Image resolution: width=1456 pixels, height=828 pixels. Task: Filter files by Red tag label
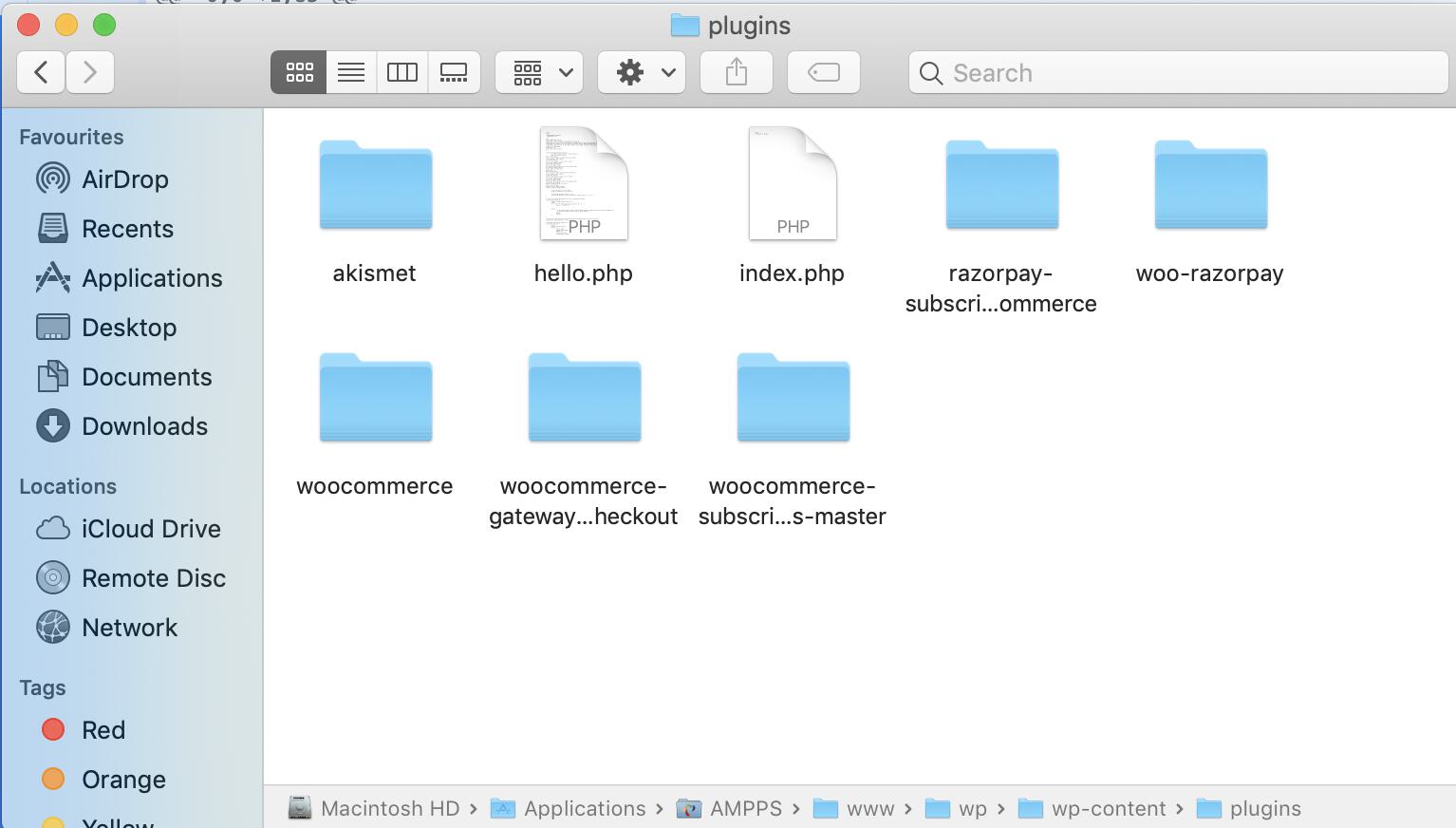103,730
